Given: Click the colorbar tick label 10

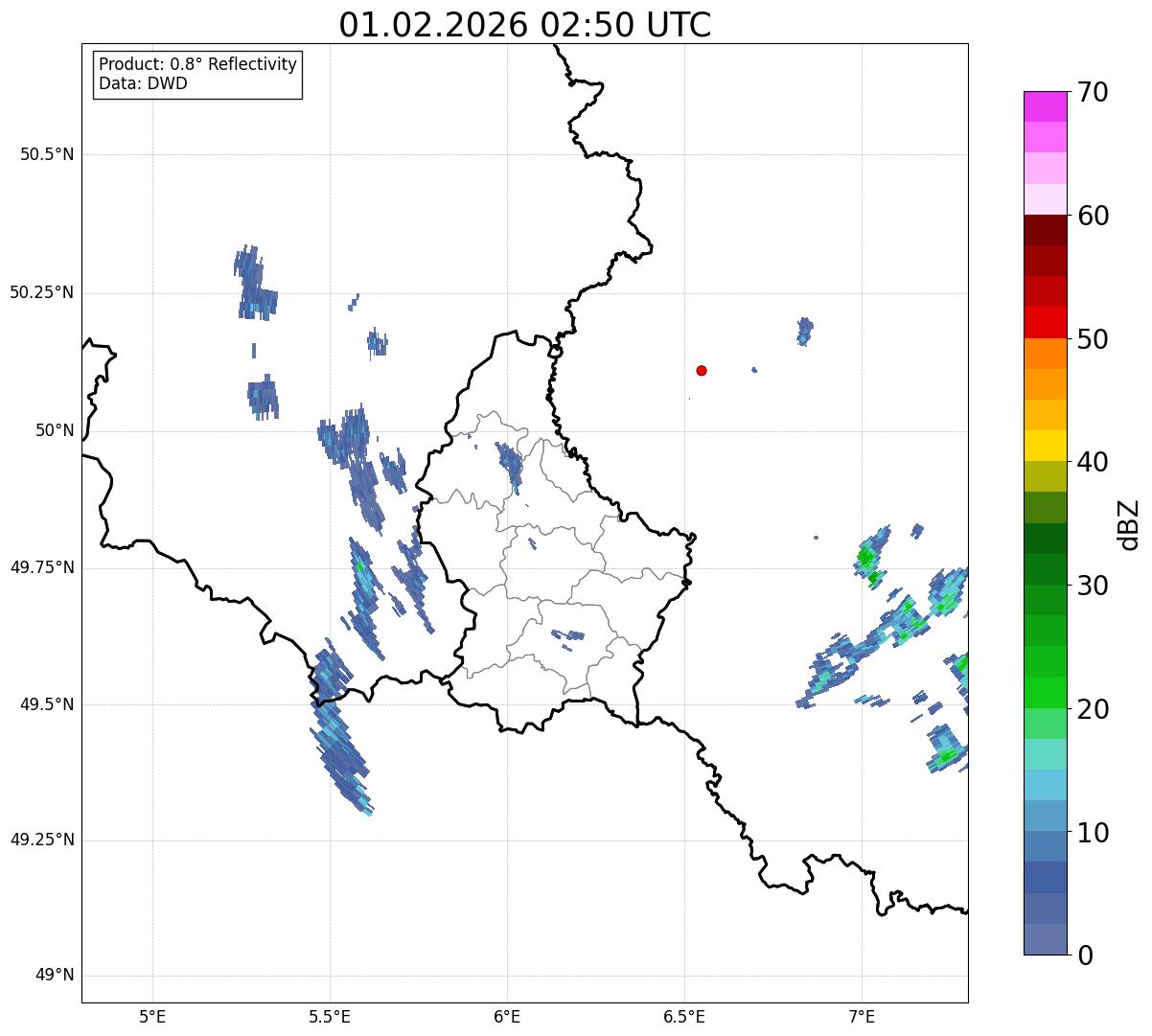Looking at the screenshot, I should (1093, 833).
